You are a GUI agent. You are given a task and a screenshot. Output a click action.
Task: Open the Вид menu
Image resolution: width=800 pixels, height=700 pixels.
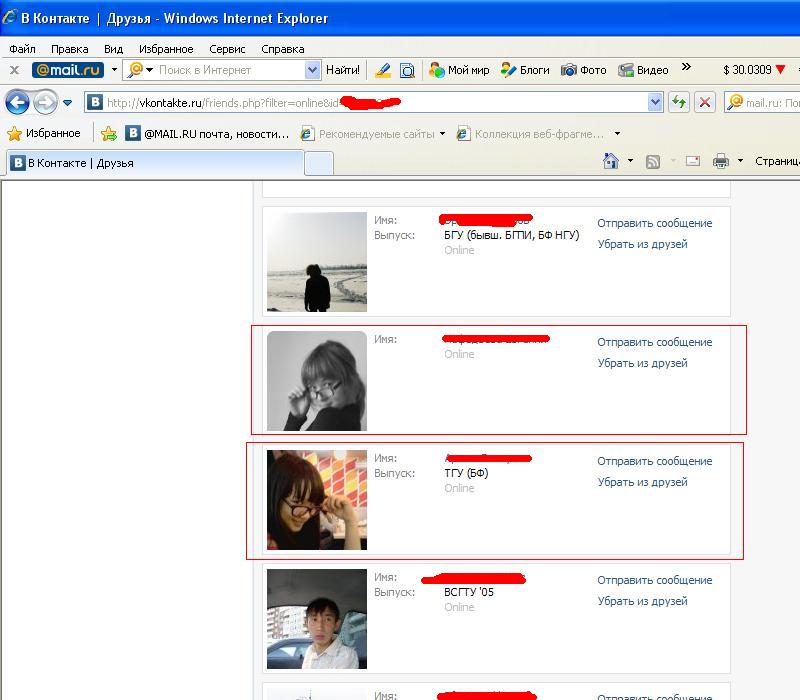click(x=113, y=49)
